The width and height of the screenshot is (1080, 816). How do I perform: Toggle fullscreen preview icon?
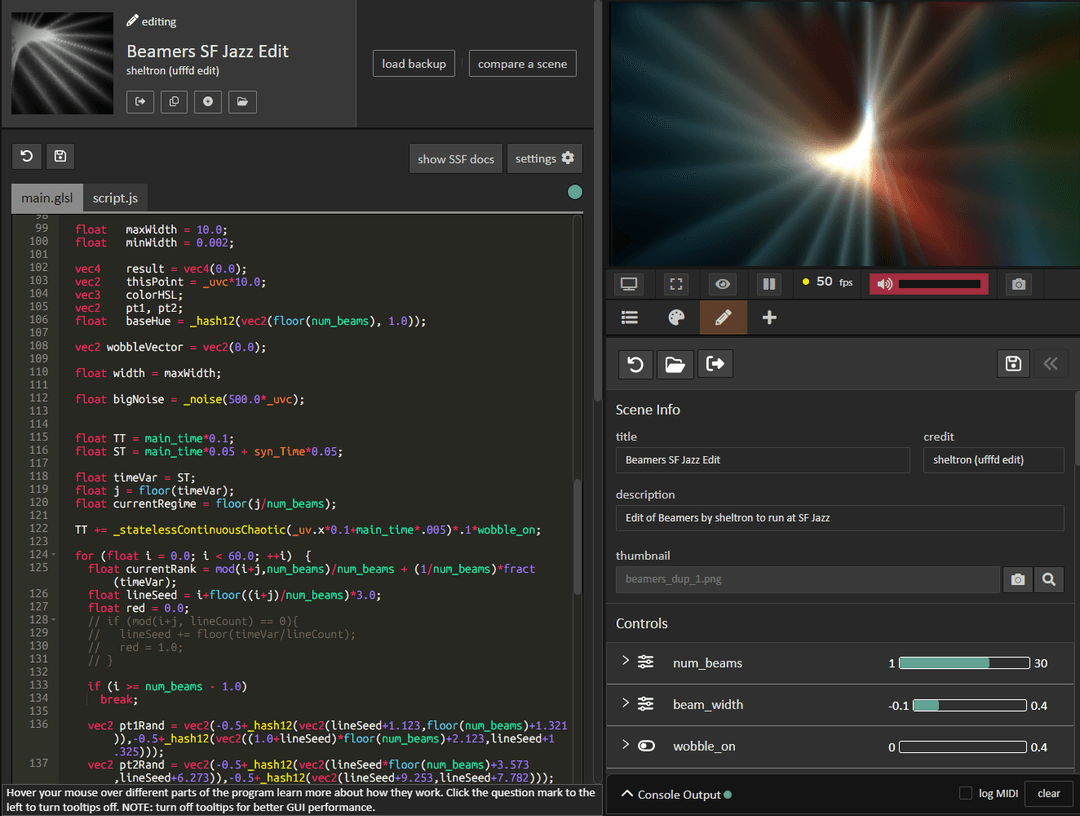click(x=676, y=284)
